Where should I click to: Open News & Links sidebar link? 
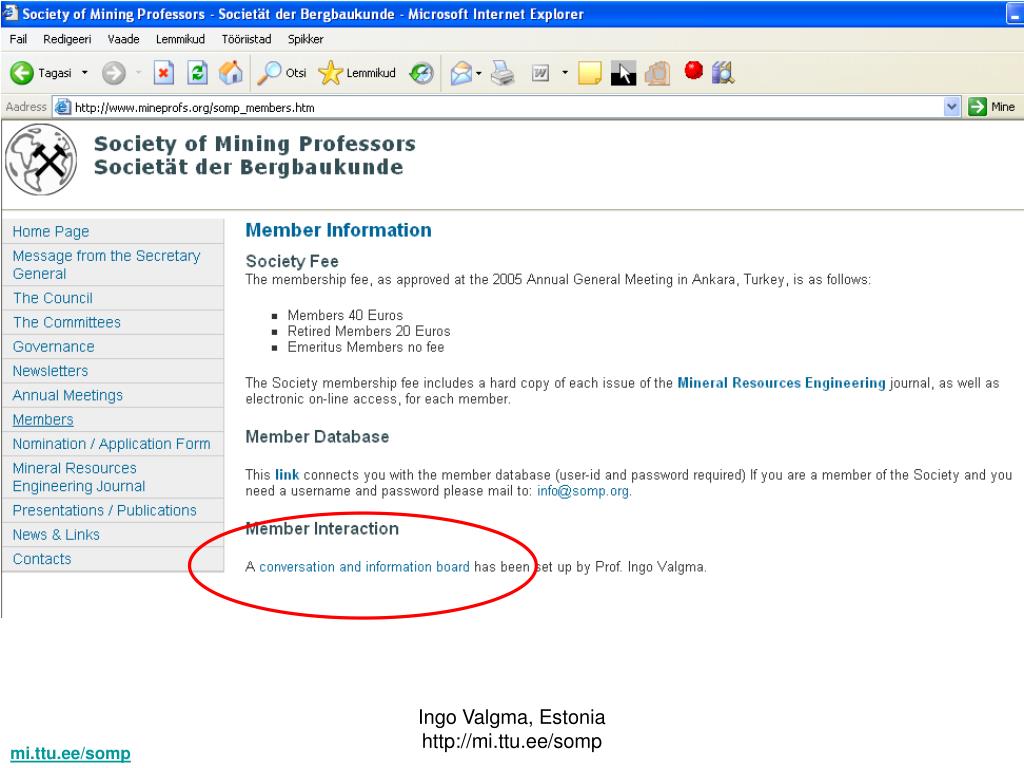(56, 535)
